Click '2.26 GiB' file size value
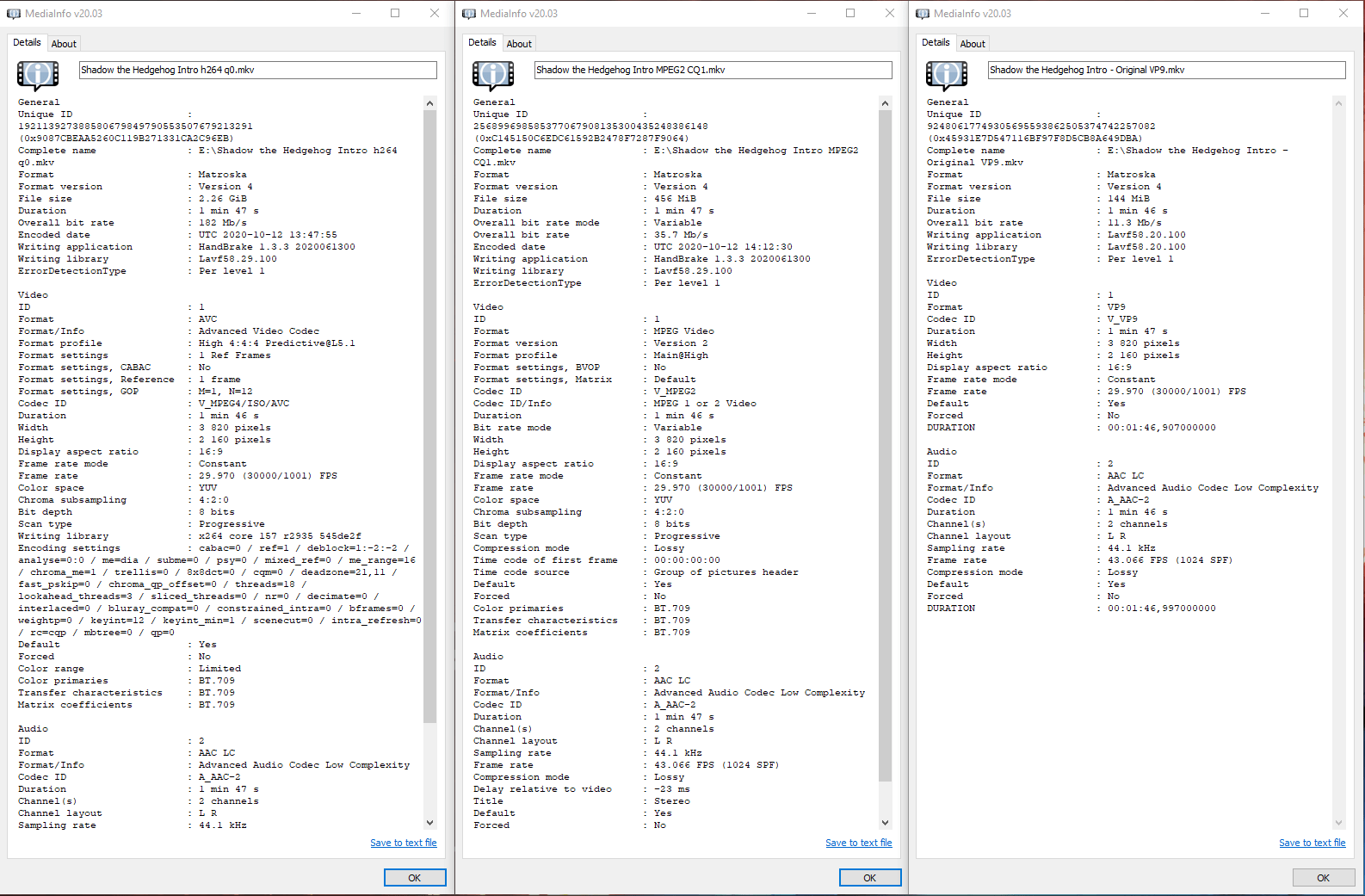This screenshot has width=1365, height=896. pos(223,199)
